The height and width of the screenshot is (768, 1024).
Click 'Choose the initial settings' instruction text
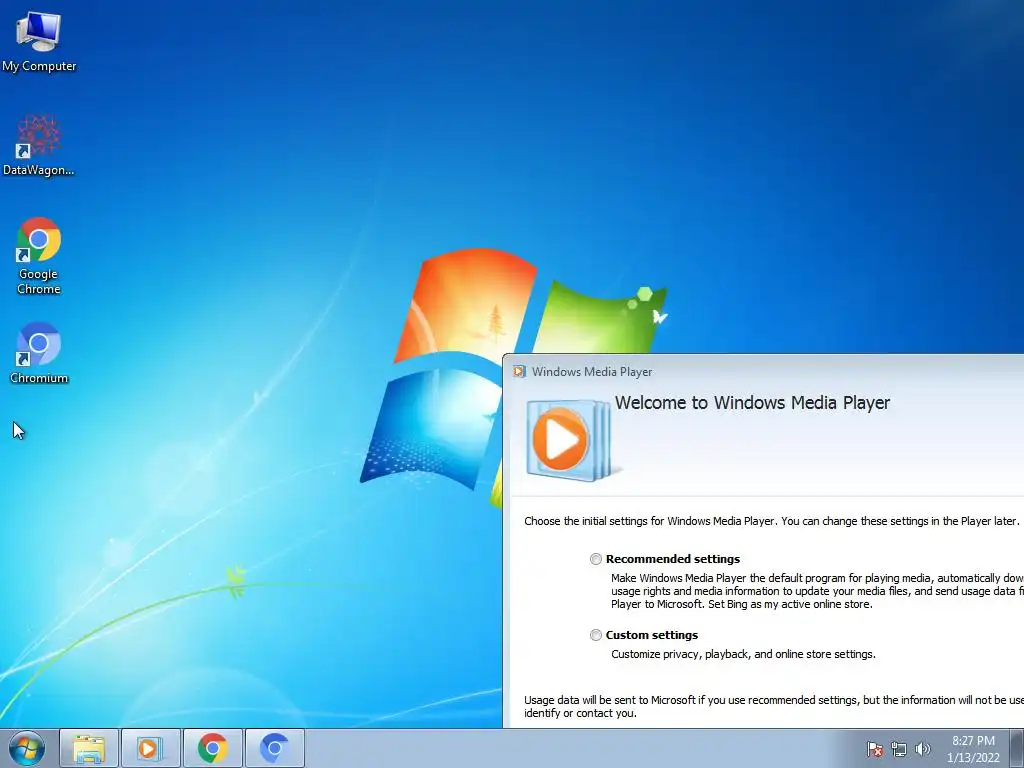click(771, 521)
